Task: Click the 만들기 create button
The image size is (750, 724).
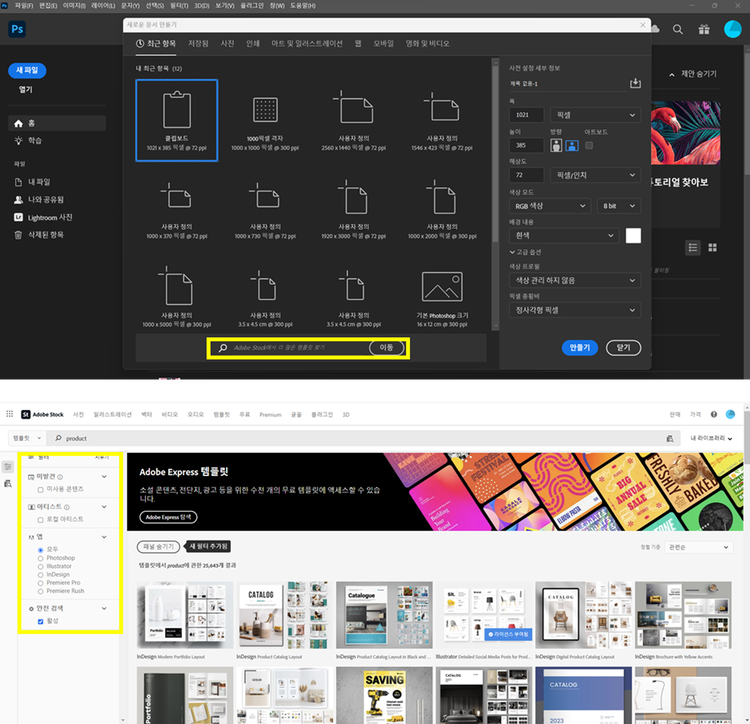Action: tap(580, 348)
